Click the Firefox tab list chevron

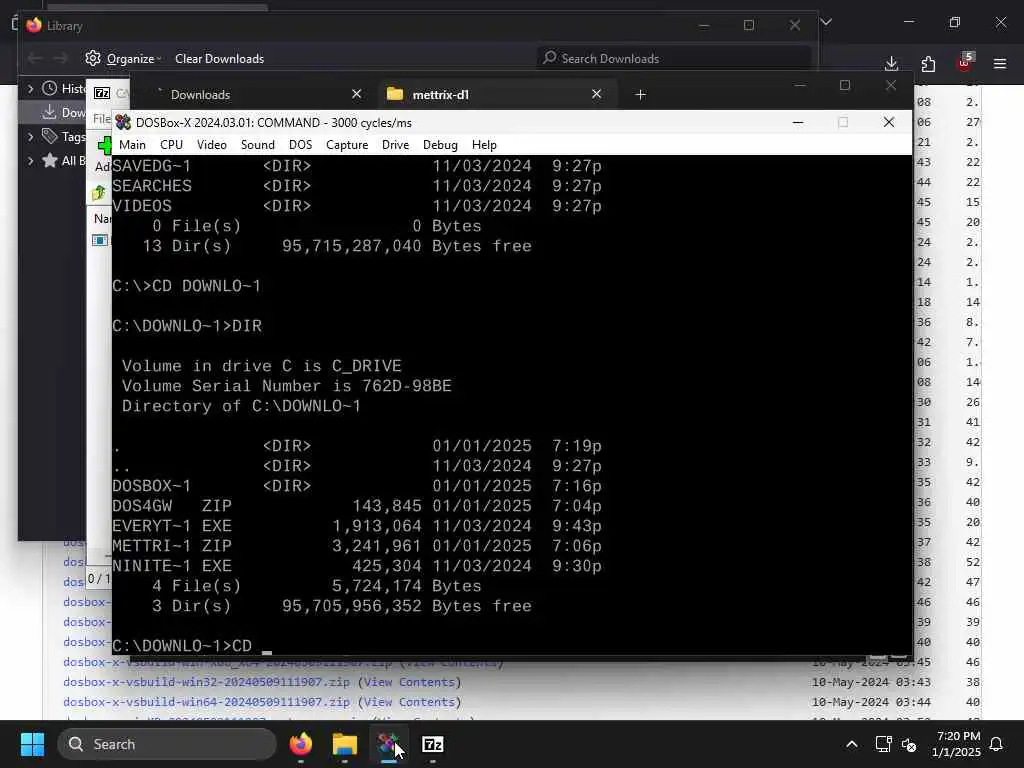click(x=826, y=22)
